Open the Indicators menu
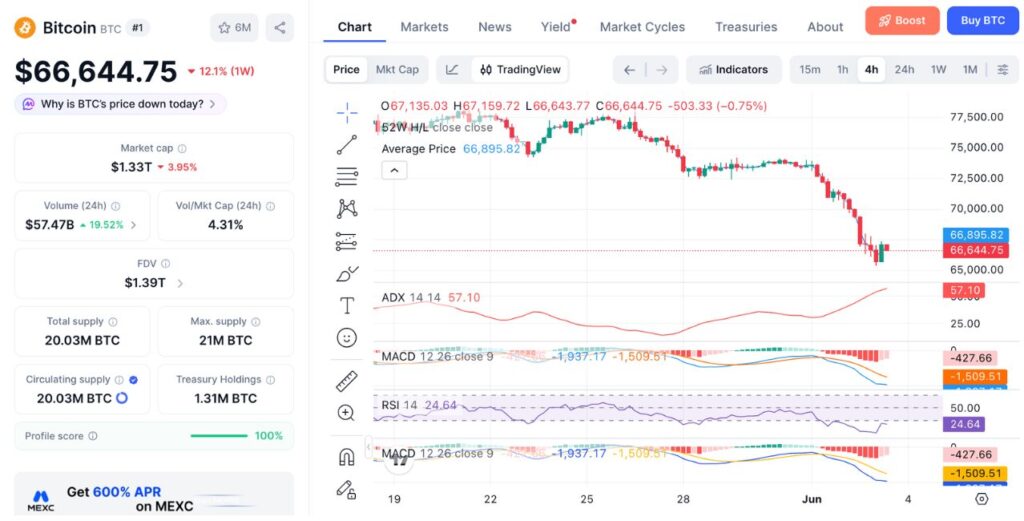 point(733,70)
